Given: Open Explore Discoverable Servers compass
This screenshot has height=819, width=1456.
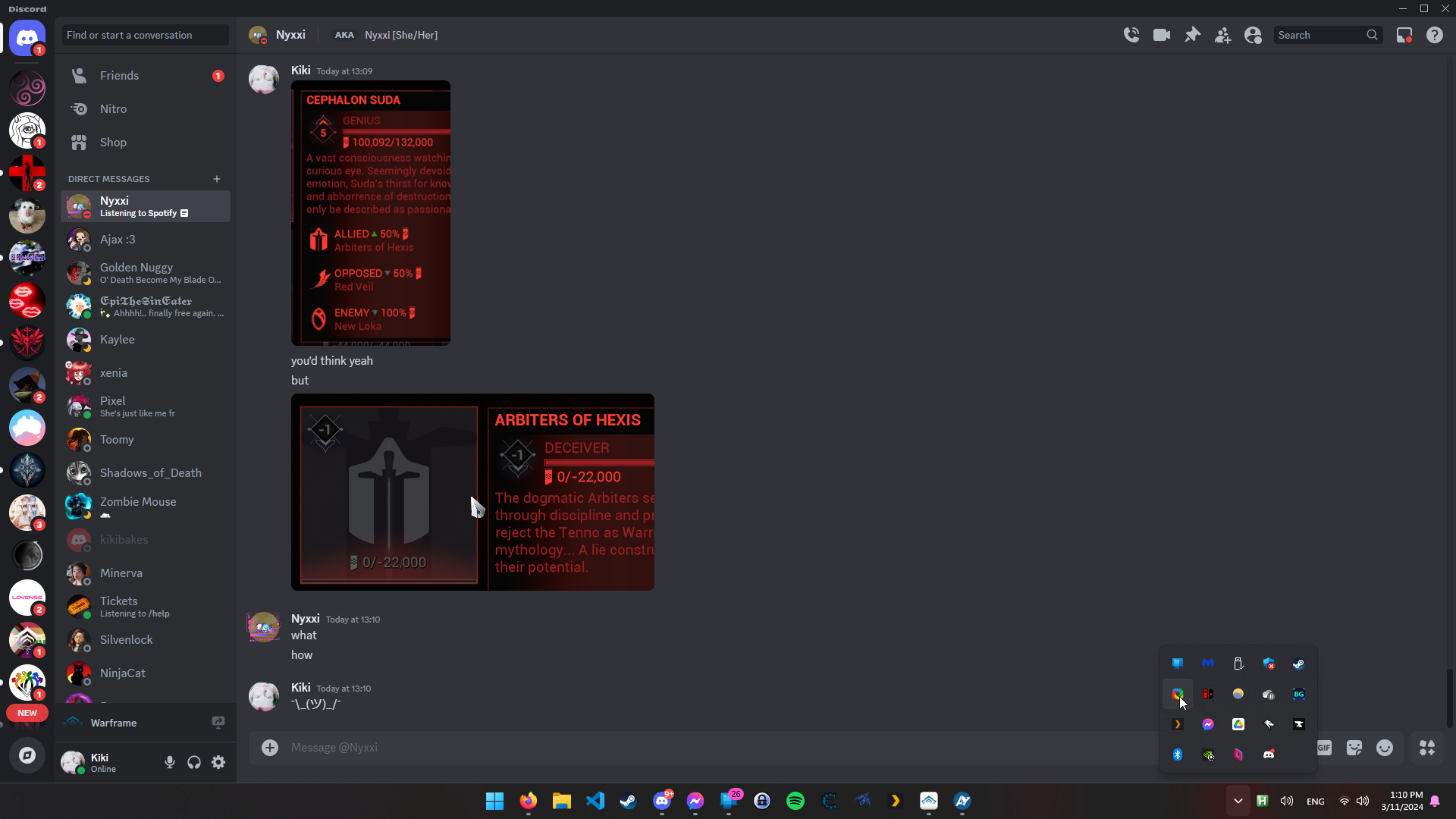Looking at the screenshot, I should point(27,755).
